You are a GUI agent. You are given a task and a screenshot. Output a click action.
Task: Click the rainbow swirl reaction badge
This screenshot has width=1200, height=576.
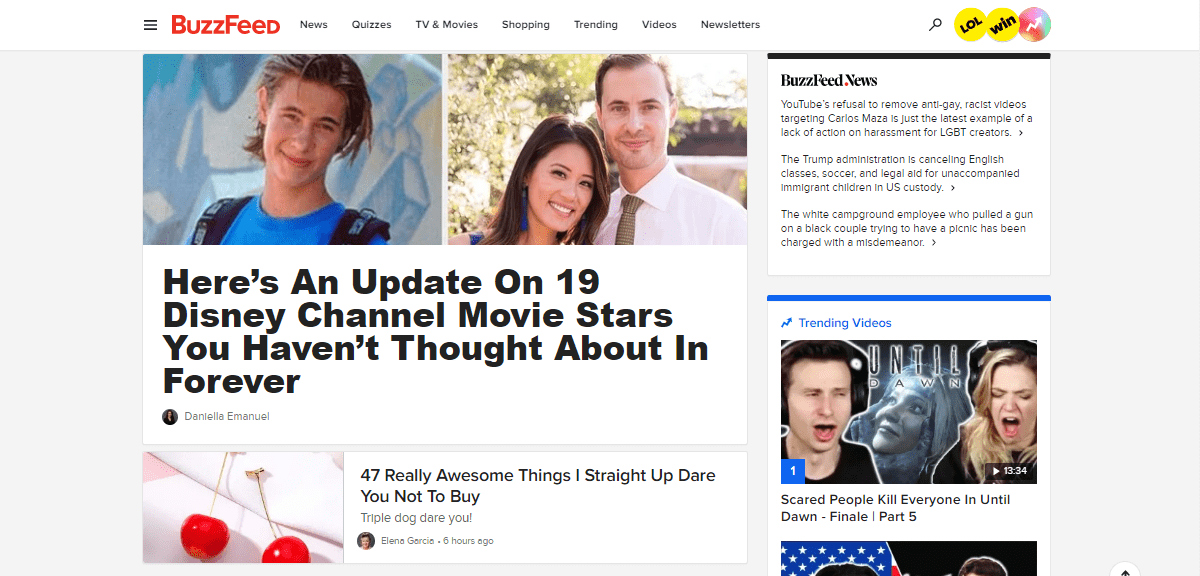point(1034,24)
